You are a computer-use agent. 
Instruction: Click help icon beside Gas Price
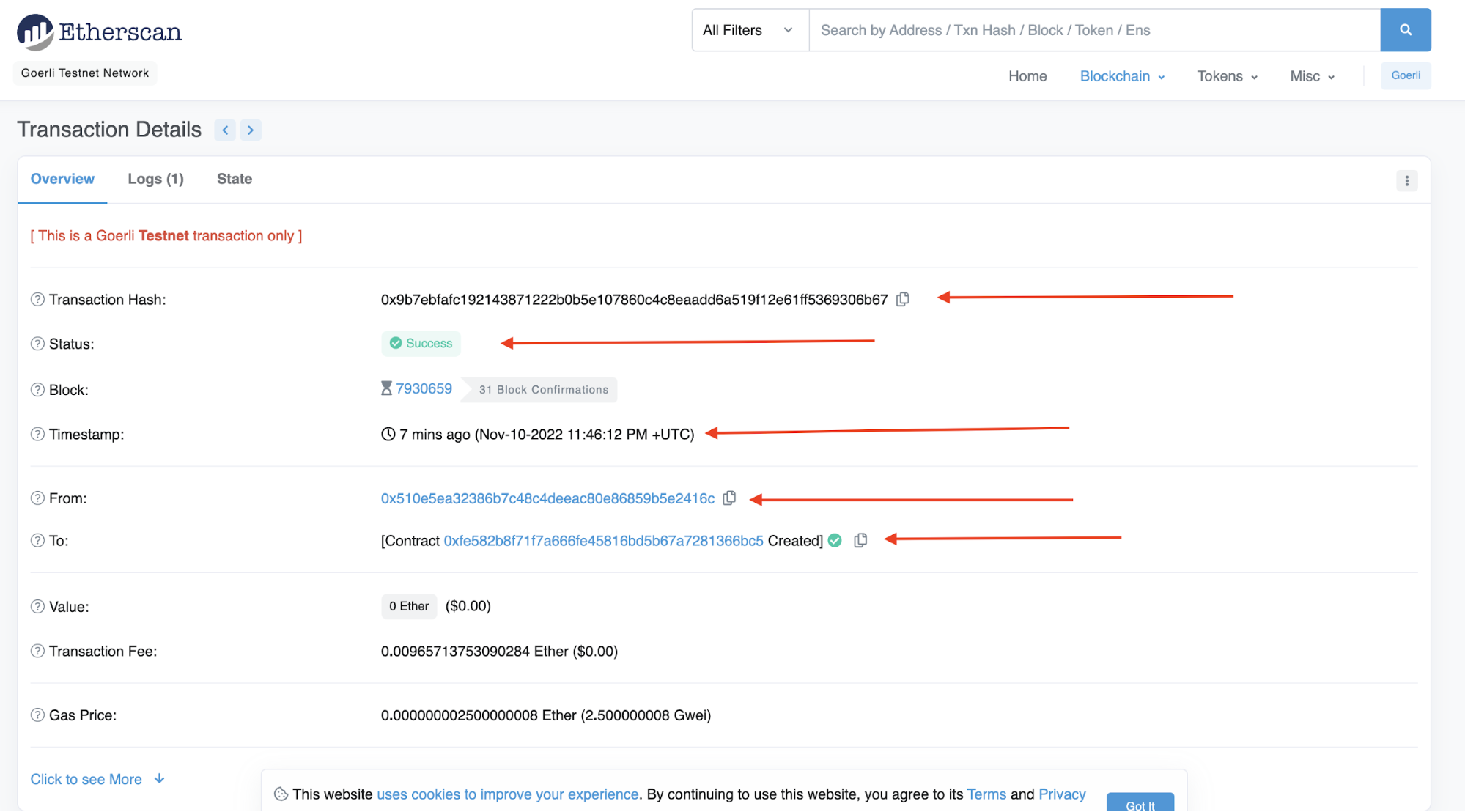point(37,715)
